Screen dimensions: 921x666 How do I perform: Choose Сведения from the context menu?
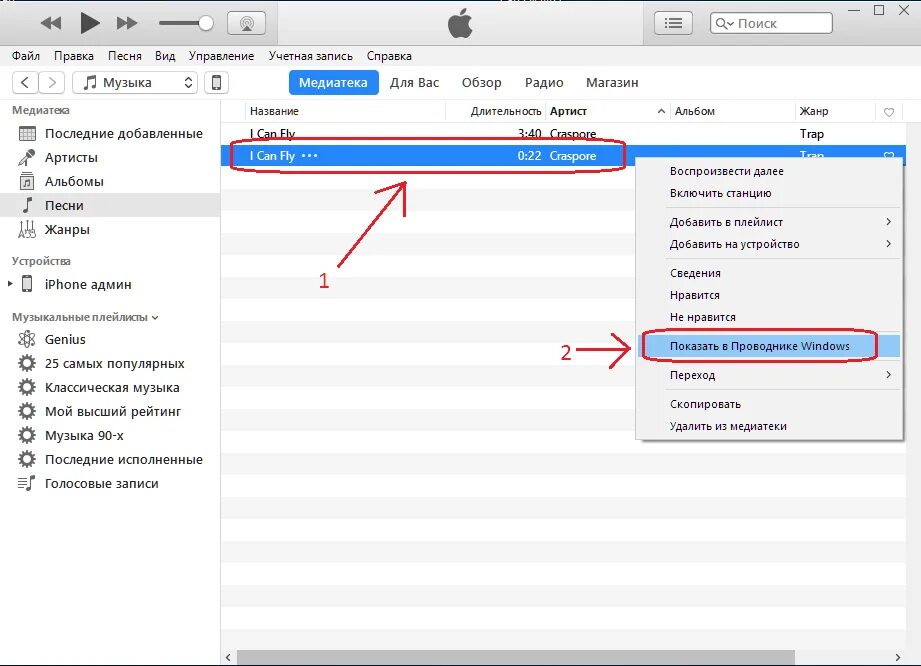point(769,273)
